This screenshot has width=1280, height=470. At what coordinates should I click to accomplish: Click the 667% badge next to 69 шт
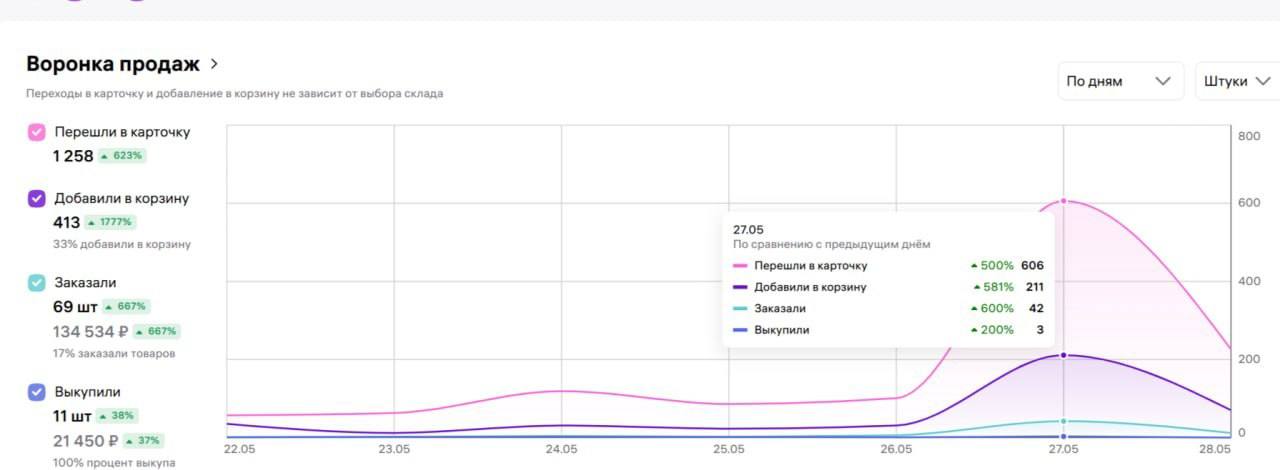[x=126, y=306]
